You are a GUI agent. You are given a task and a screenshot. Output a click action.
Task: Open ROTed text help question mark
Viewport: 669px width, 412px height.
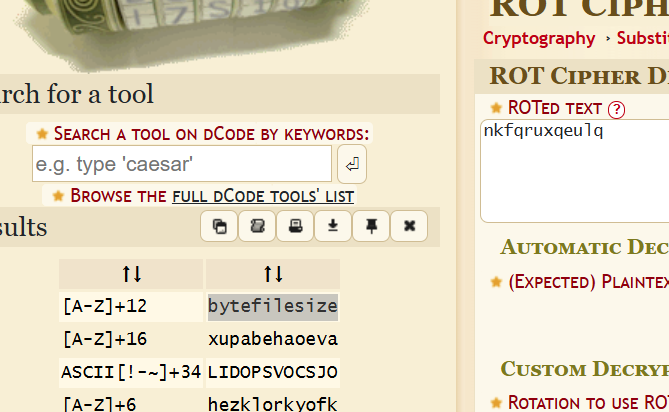(616, 110)
